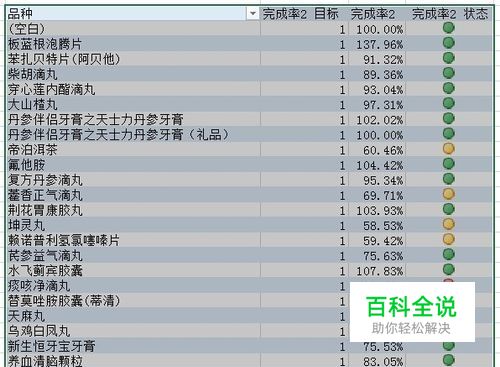Viewport: 500px width, 367px height.
Task: Select the 大山楂丸 row label
Action: pos(33,105)
